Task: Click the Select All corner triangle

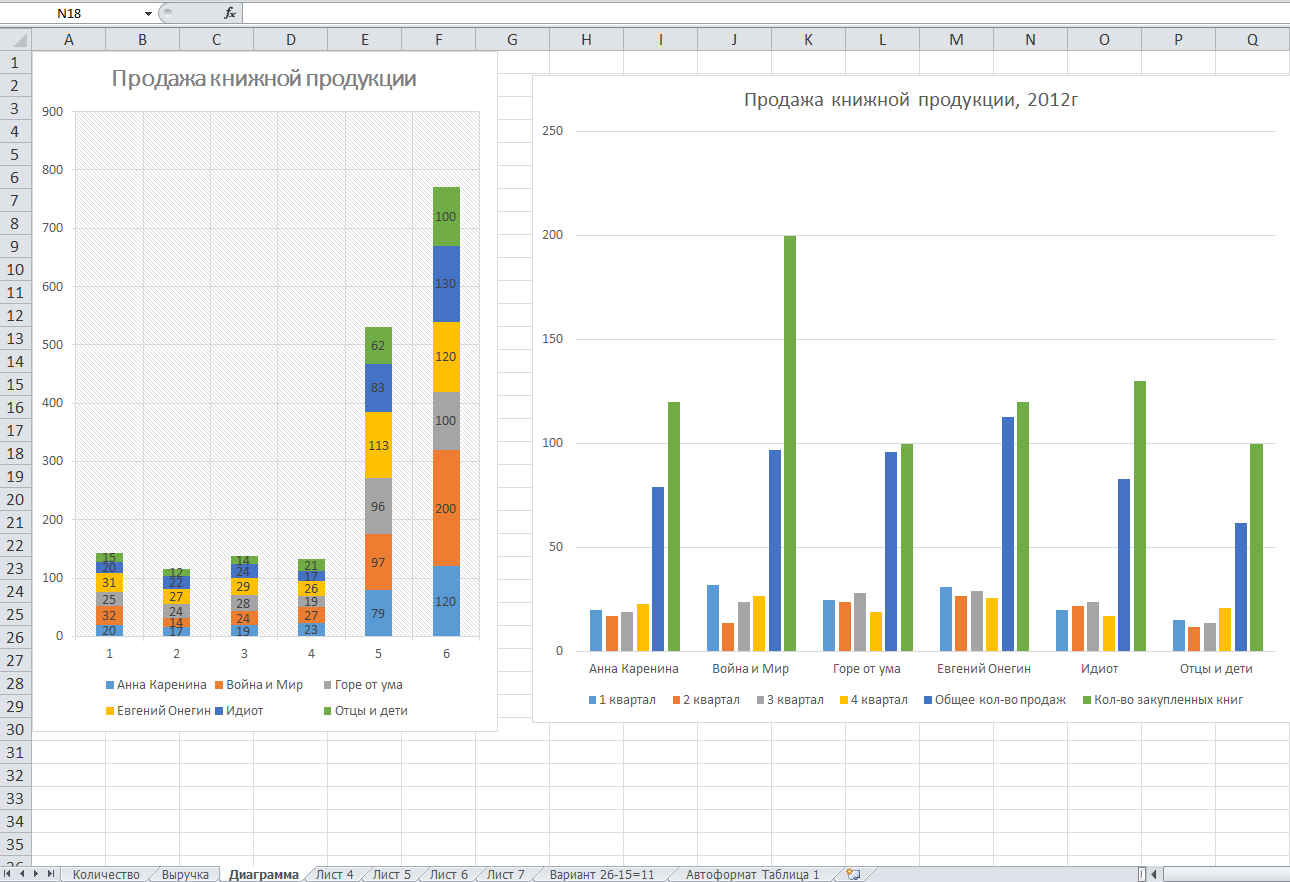Action: point(16,39)
